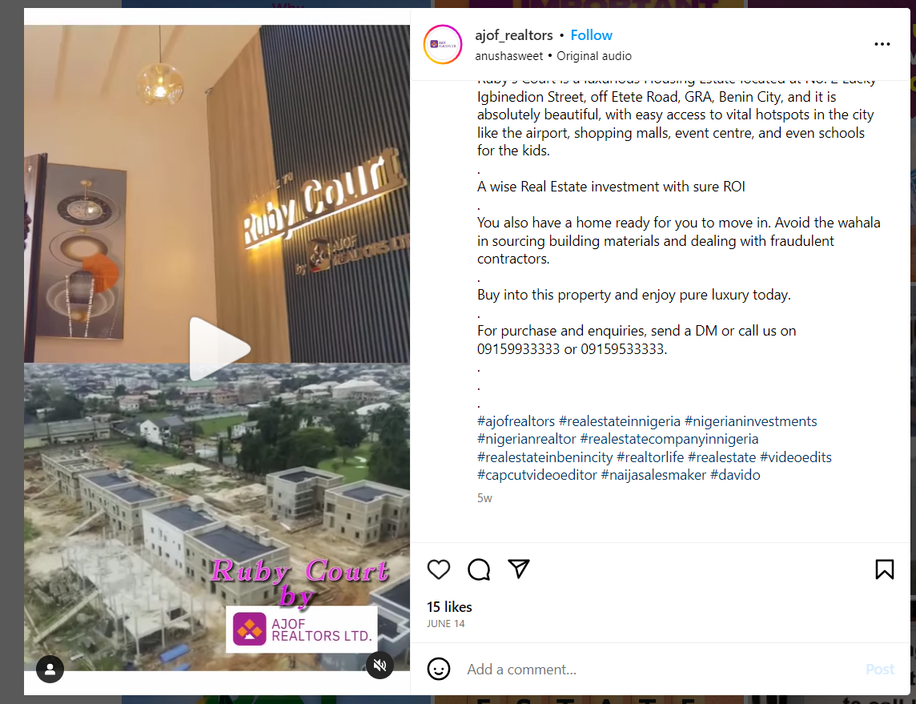Open #realestateinbenincity hashtag

tap(545, 457)
